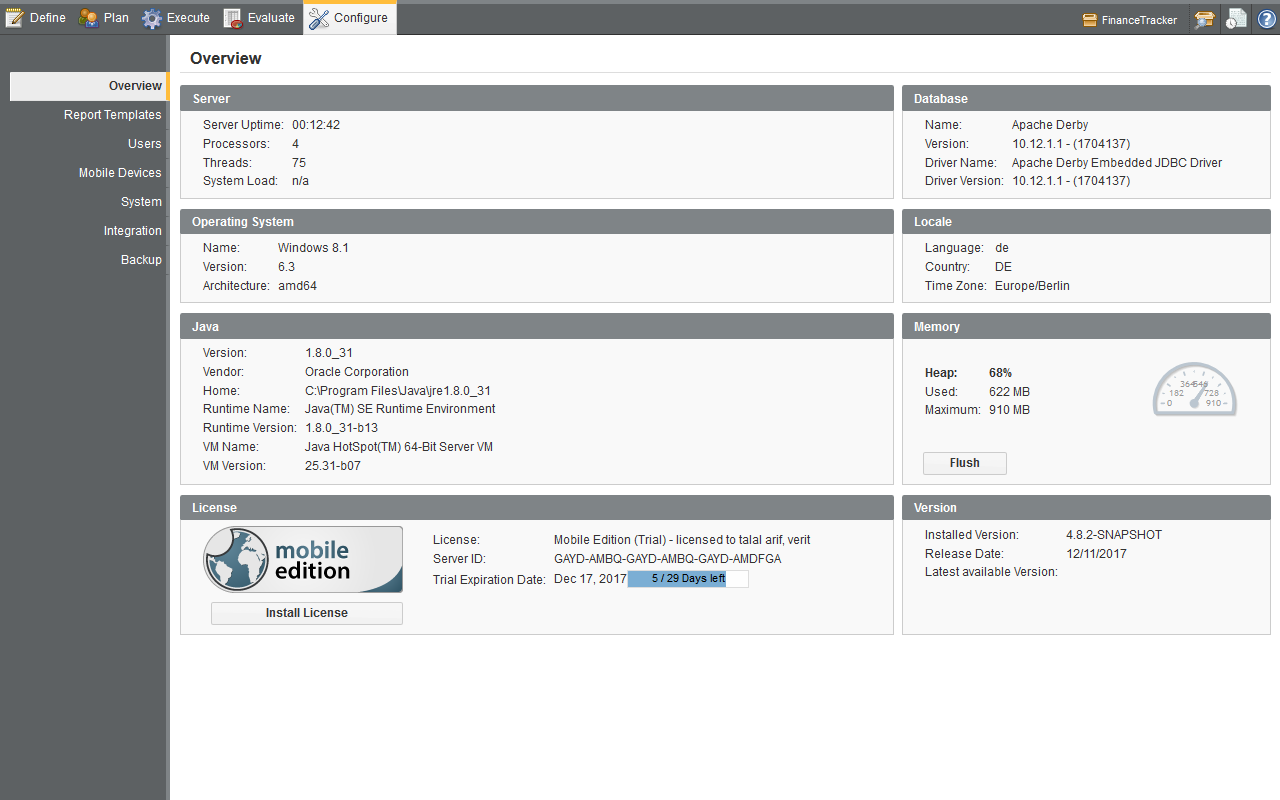Click the Overview page heading
The height and width of the screenshot is (800, 1280).
pos(226,58)
